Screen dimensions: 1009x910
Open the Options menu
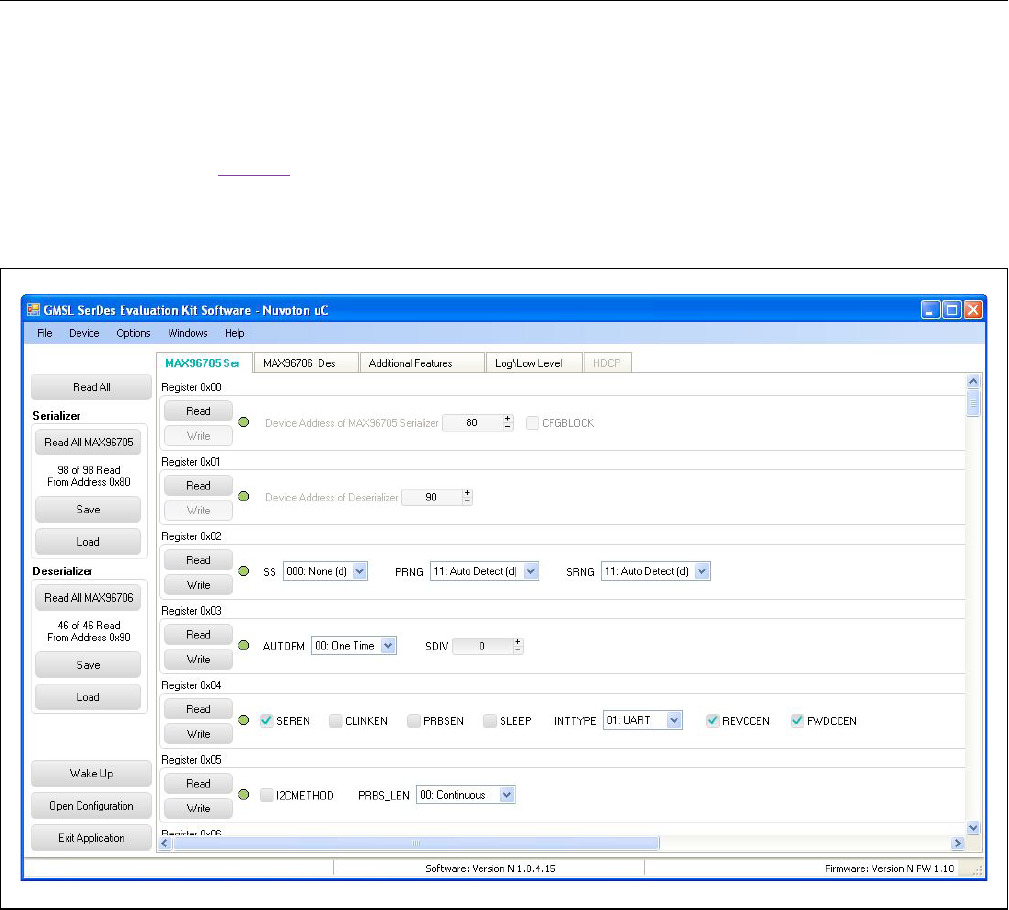(133, 333)
